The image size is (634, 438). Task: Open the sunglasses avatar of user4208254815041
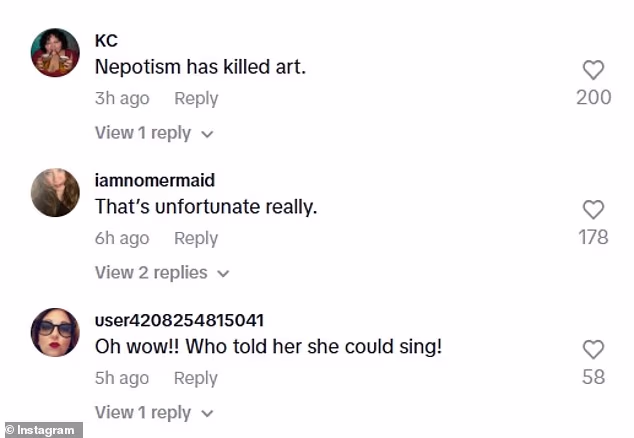[55, 333]
